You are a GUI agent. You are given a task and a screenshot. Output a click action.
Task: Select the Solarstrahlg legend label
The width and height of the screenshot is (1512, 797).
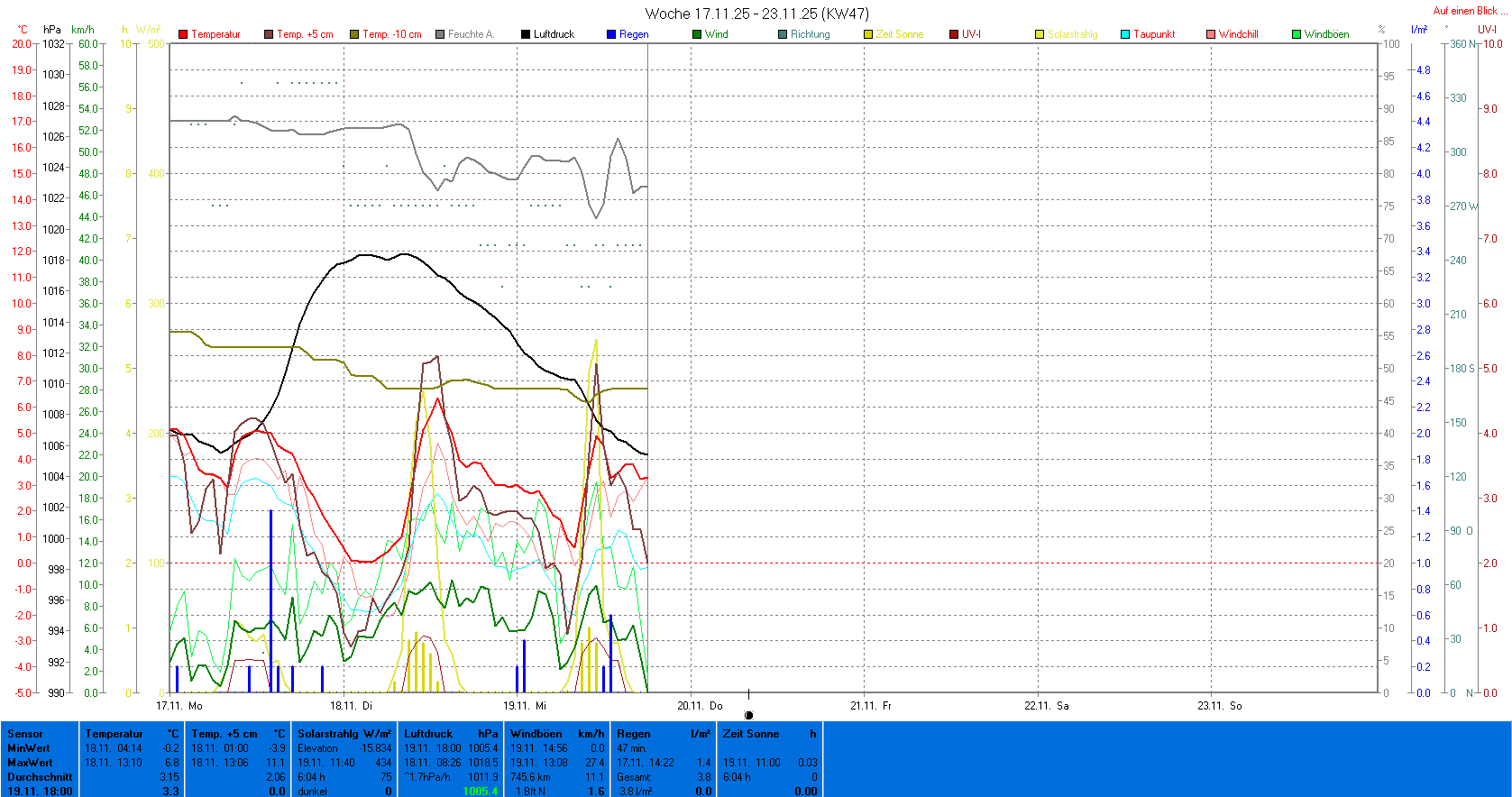click(1072, 34)
